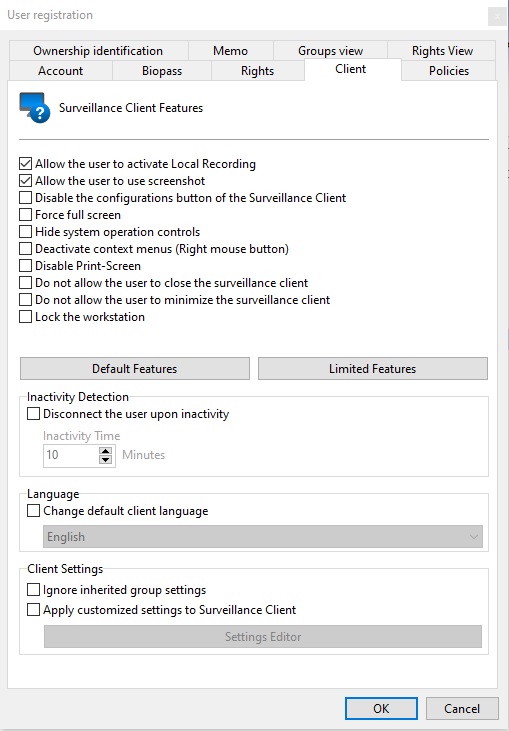Confirm with the OK button
This screenshot has height=731, width=509.
[381, 709]
